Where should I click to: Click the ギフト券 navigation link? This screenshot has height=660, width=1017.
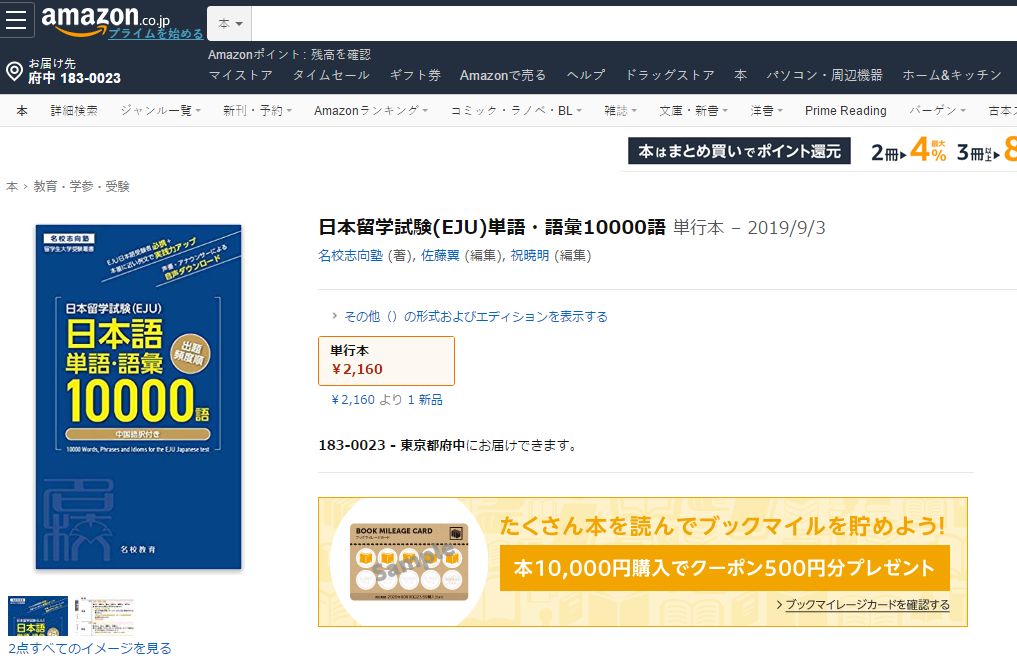tap(415, 75)
